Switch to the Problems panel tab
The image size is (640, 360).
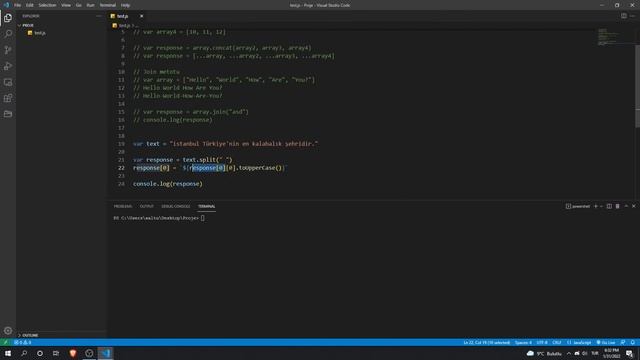pos(123,206)
